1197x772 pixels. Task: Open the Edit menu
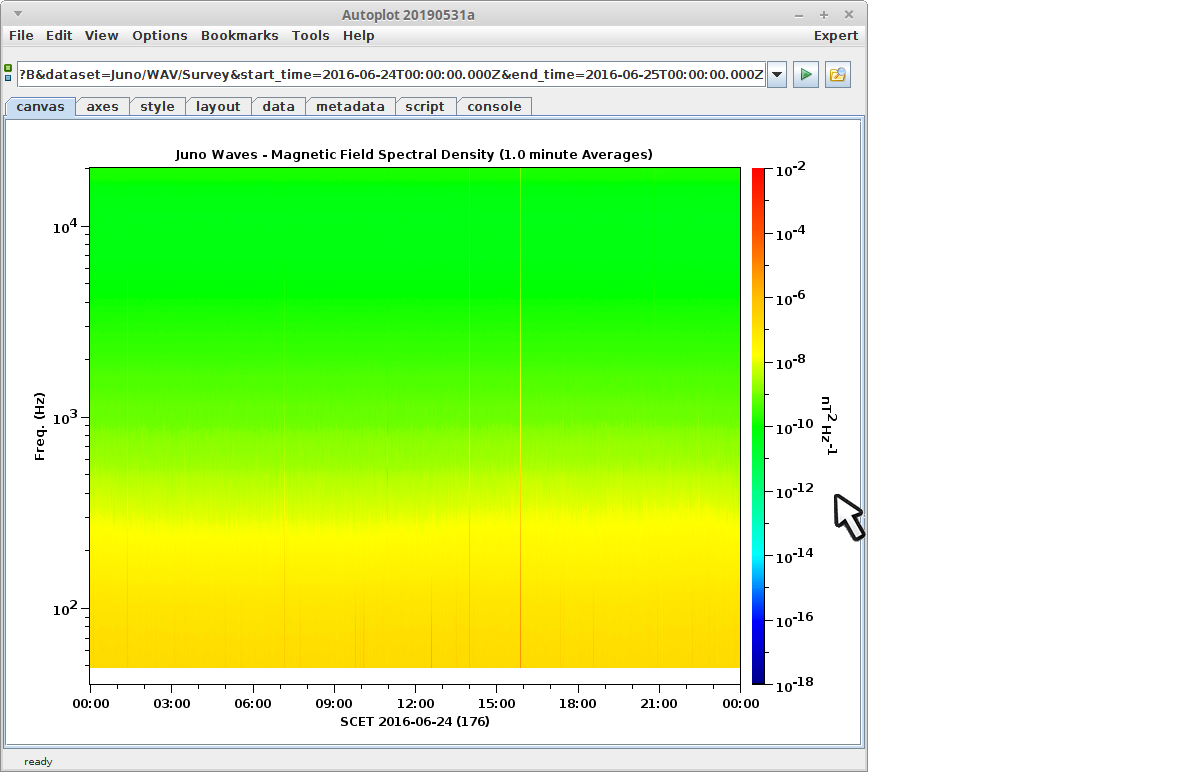click(x=59, y=36)
